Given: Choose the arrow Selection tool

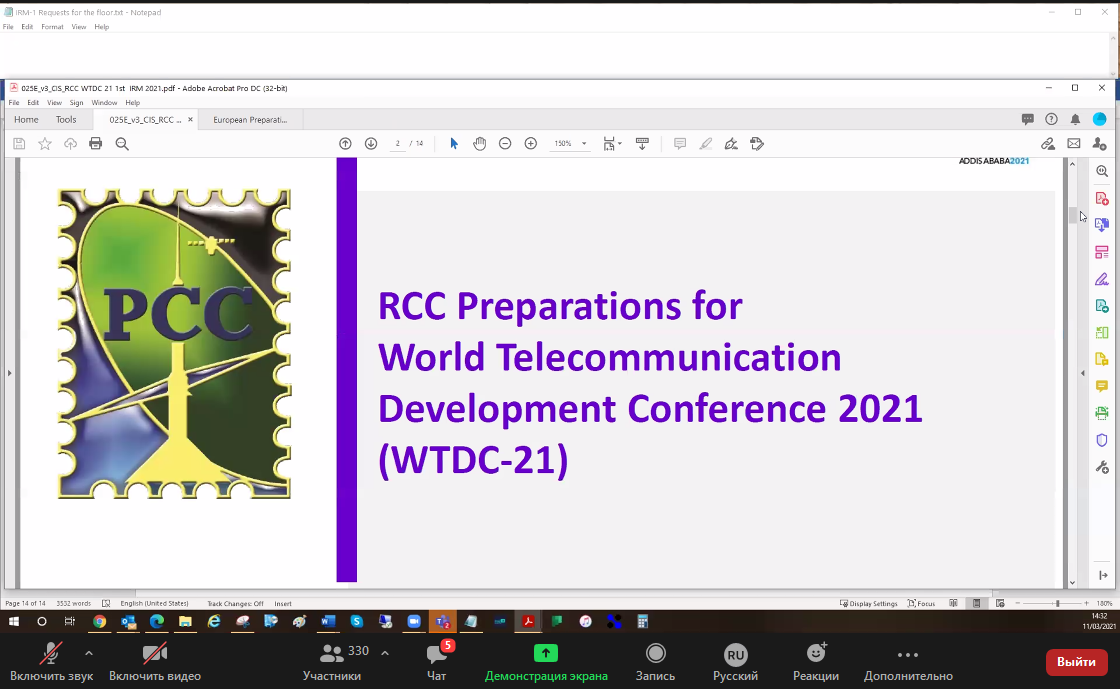Looking at the screenshot, I should tap(454, 144).
